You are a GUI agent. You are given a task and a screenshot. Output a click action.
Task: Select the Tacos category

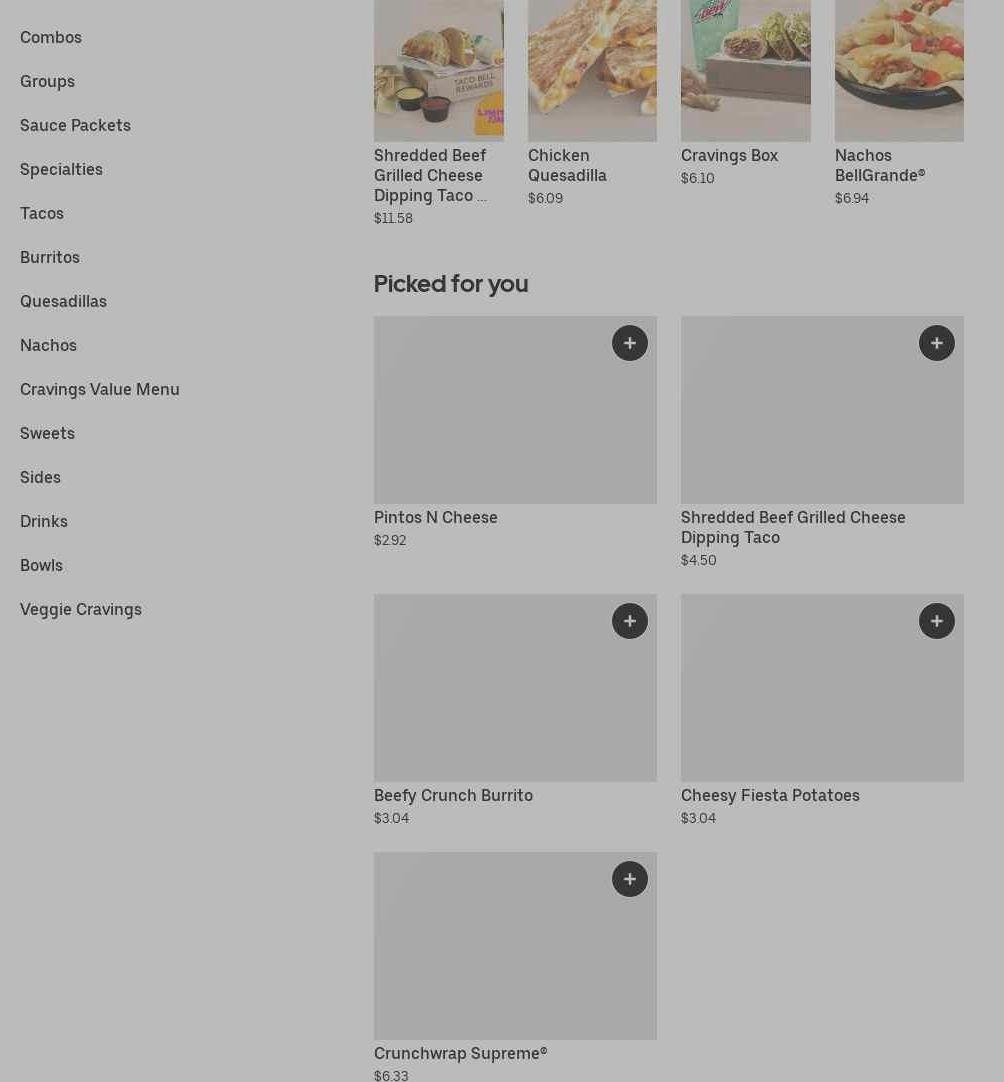[42, 213]
